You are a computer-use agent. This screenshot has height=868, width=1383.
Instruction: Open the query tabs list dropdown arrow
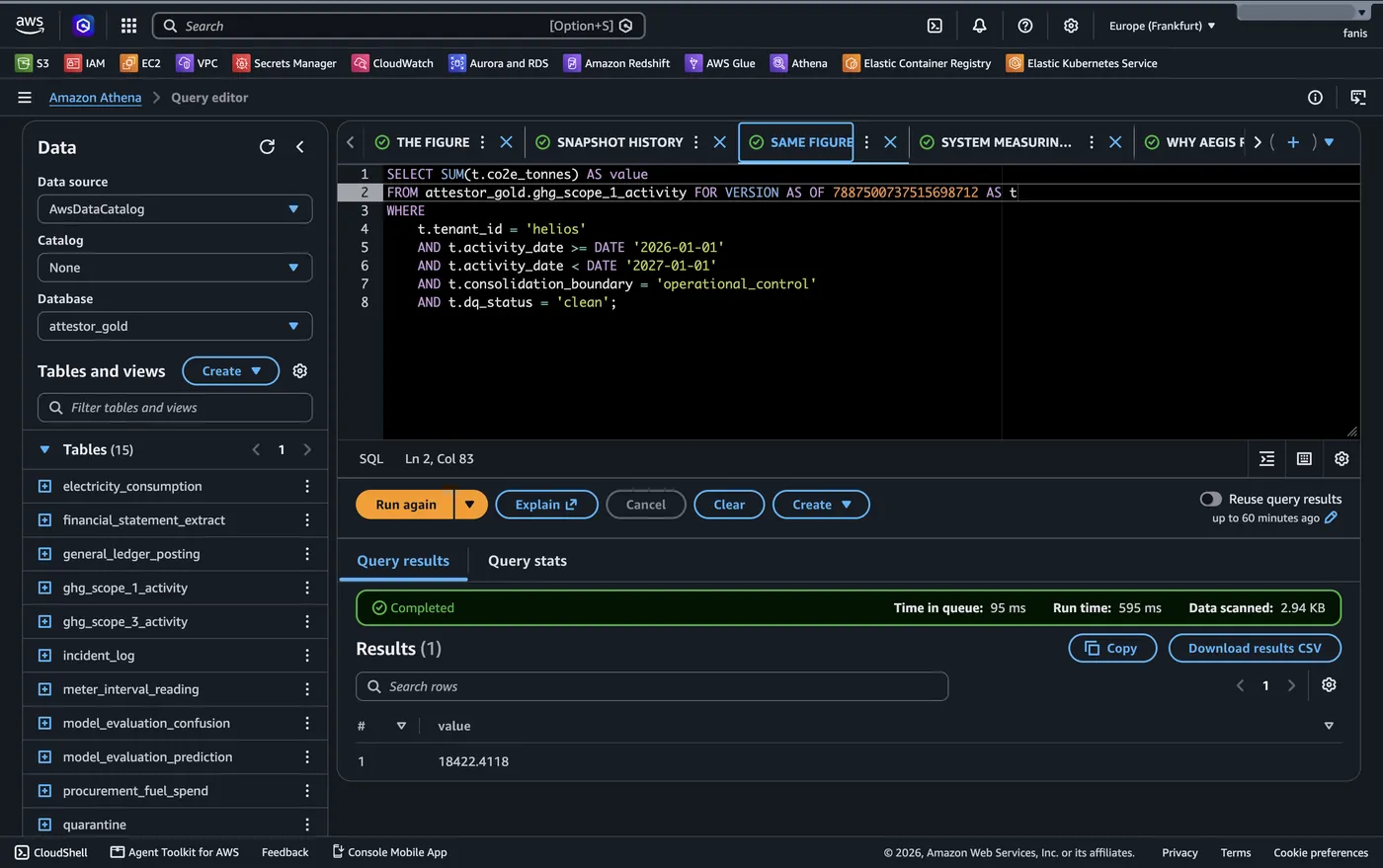[x=1329, y=142]
